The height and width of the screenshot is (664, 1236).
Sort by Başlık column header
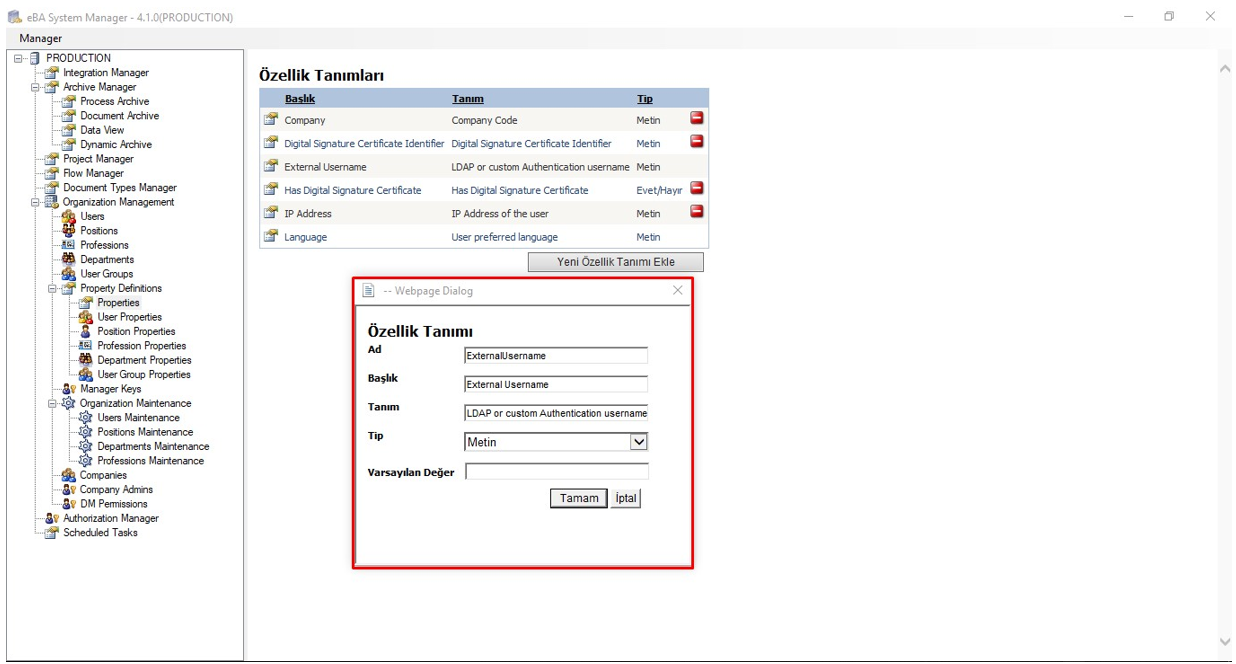click(300, 99)
